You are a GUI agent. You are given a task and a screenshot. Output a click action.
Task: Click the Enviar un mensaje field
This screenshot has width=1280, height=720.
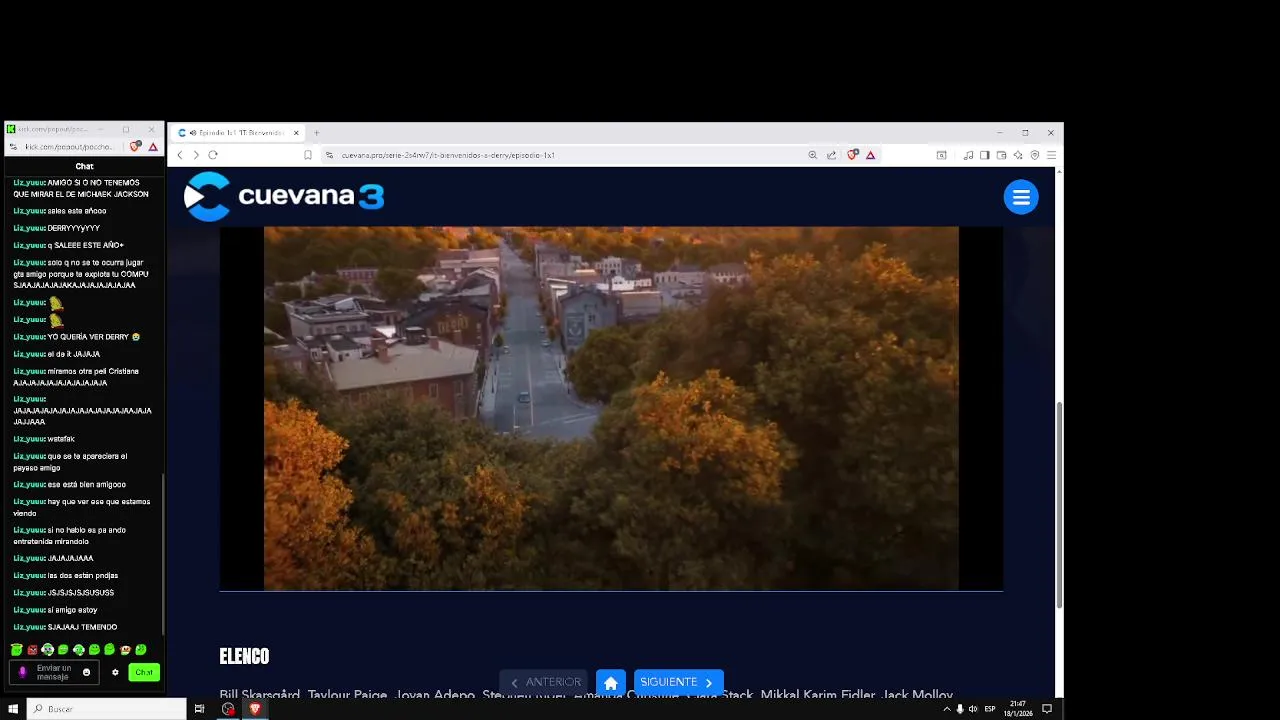point(54,672)
